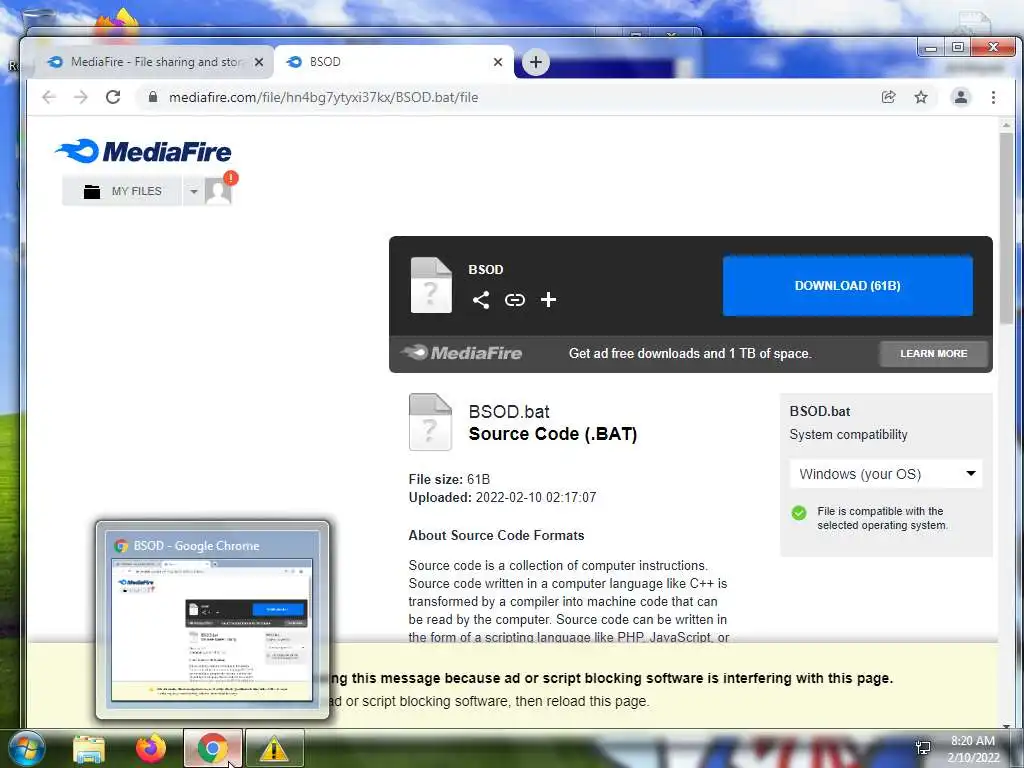
Task: Click the page vertical scrollbar thumb
Action: click(x=1006, y=227)
